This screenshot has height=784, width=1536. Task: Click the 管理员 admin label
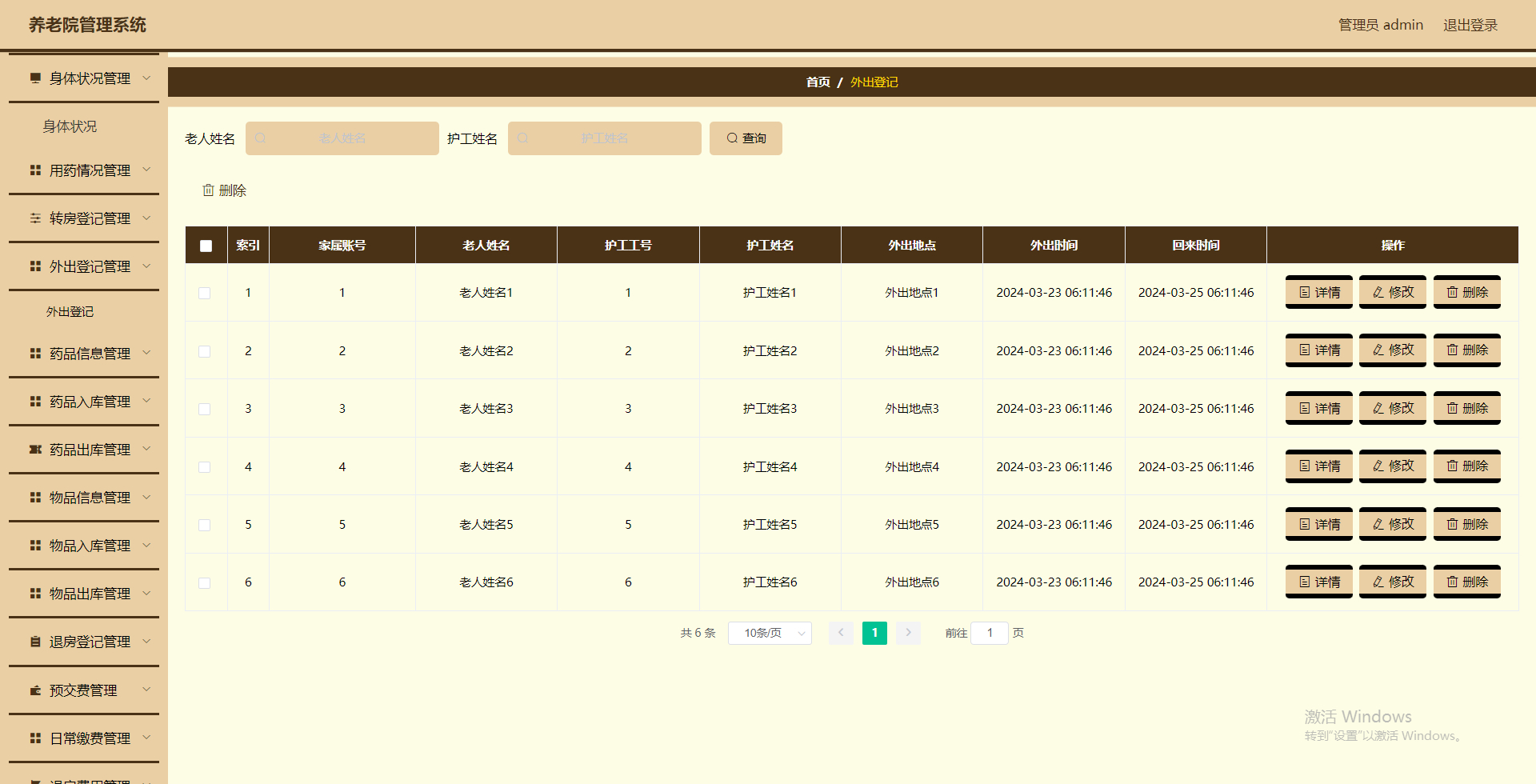click(x=1381, y=25)
